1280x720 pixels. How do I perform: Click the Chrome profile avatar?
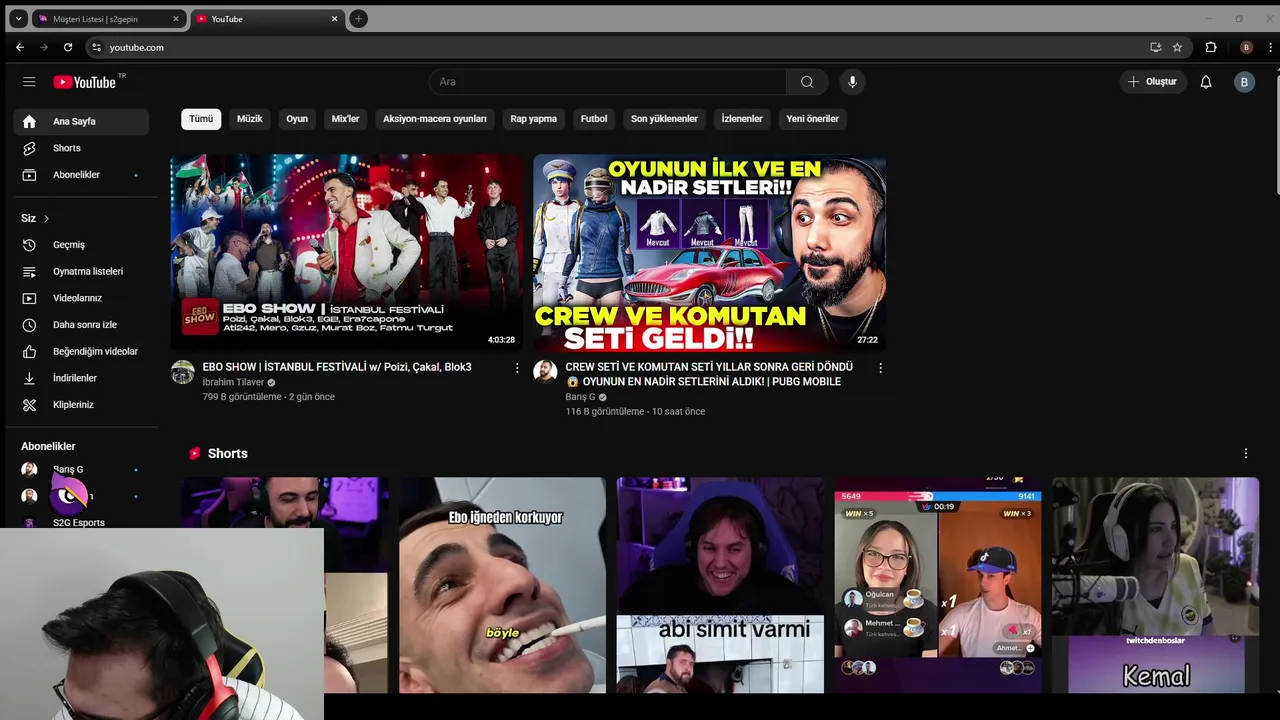pyautogui.click(x=1246, y=47)
